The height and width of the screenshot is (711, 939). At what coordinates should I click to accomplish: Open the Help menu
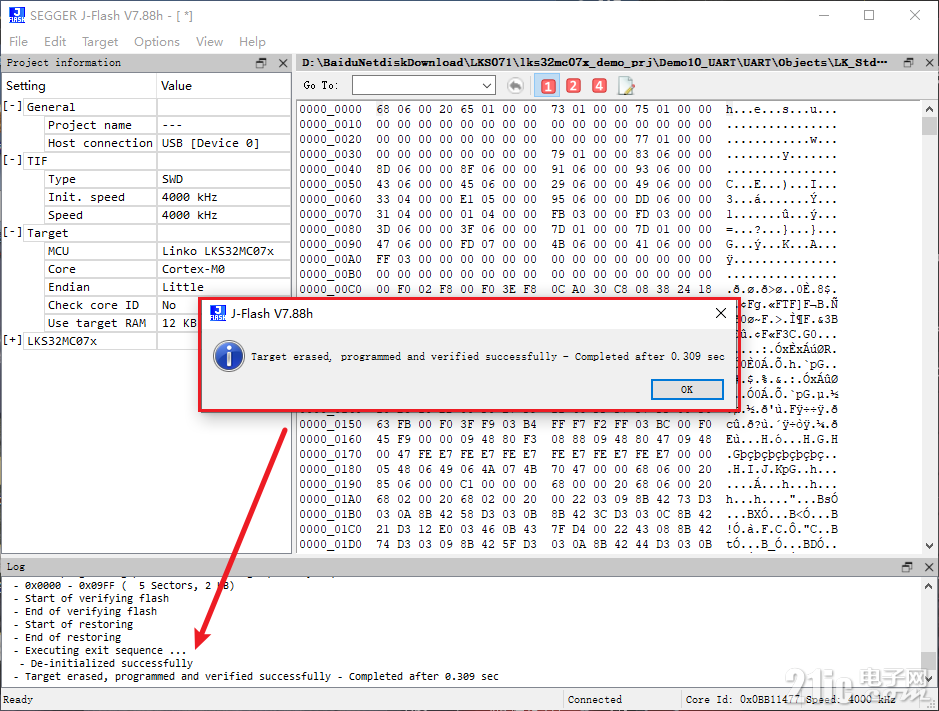click(x=252, y=41)
